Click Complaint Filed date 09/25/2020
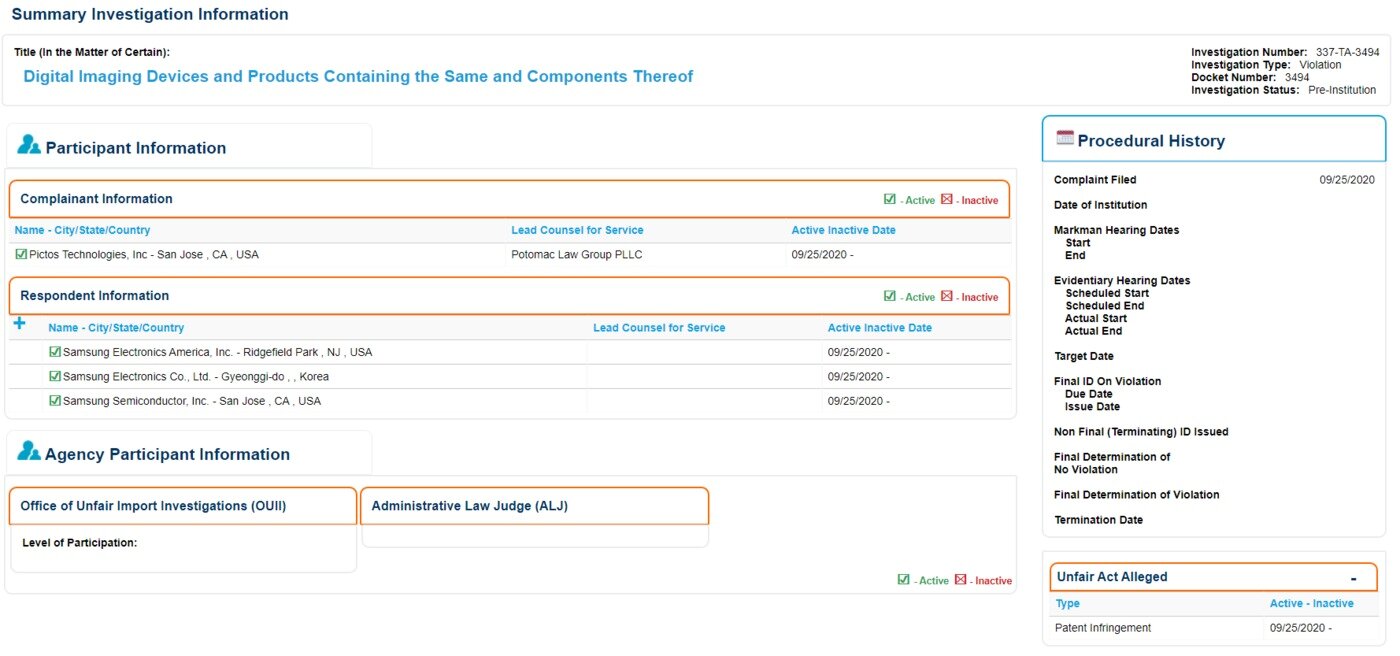The height and width of the screenshot is (656, 1400). (1347, 180)
